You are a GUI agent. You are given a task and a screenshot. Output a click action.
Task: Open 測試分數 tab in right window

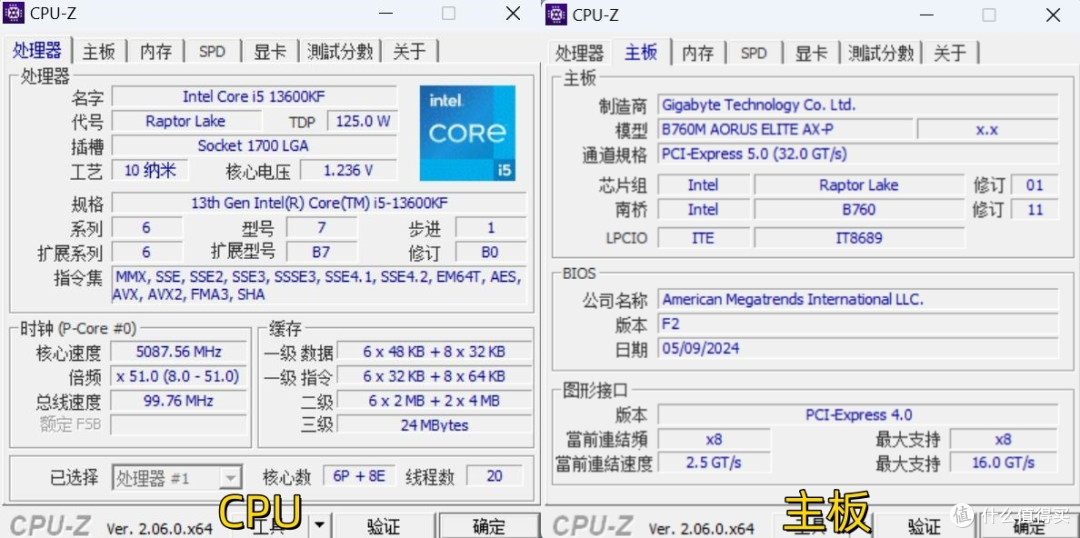(881, 53)
